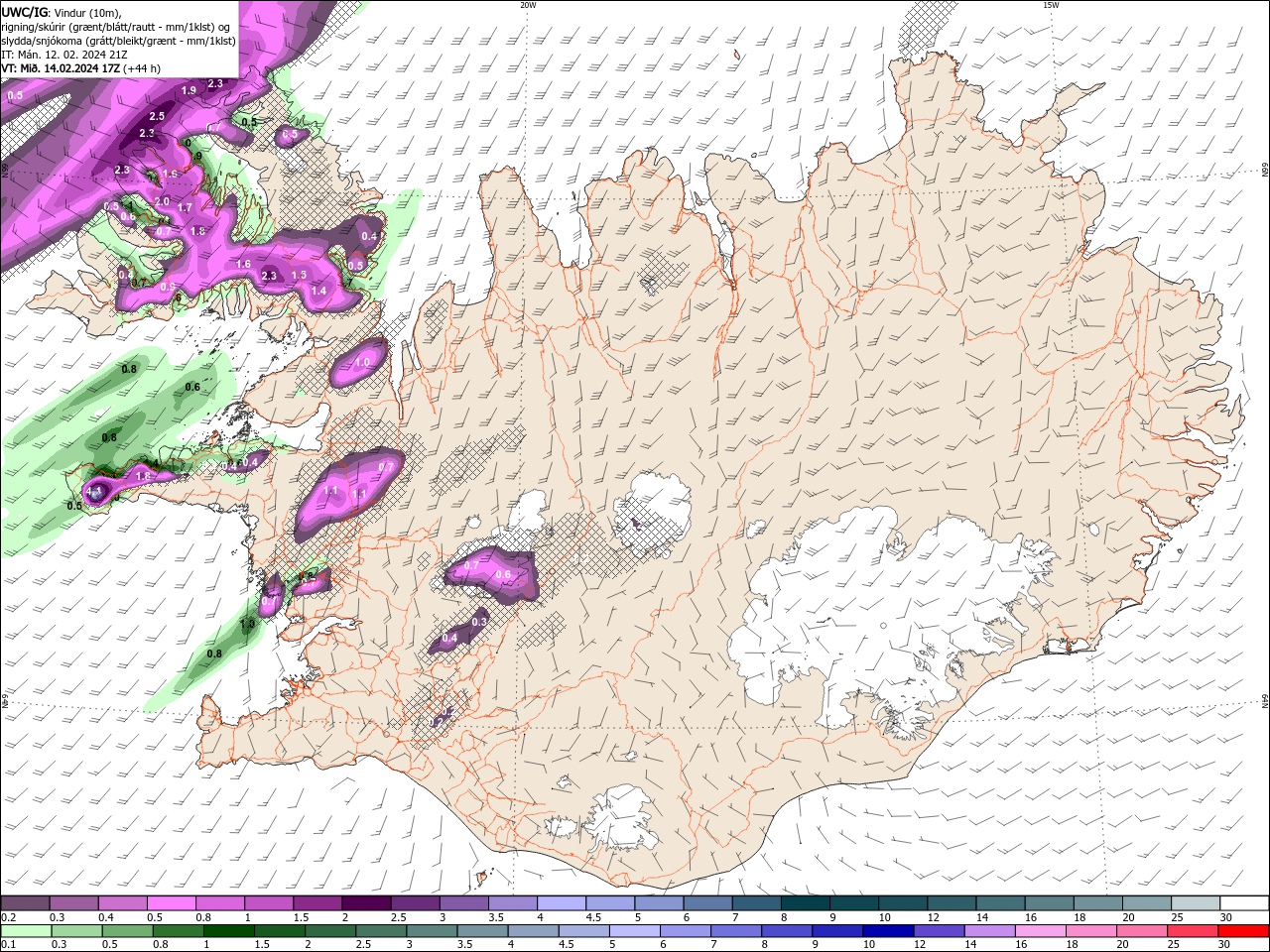
Task: Select snow scale swatch between 0.2 and 0.3
Action: pyautogui.click(x=25, y=902)
